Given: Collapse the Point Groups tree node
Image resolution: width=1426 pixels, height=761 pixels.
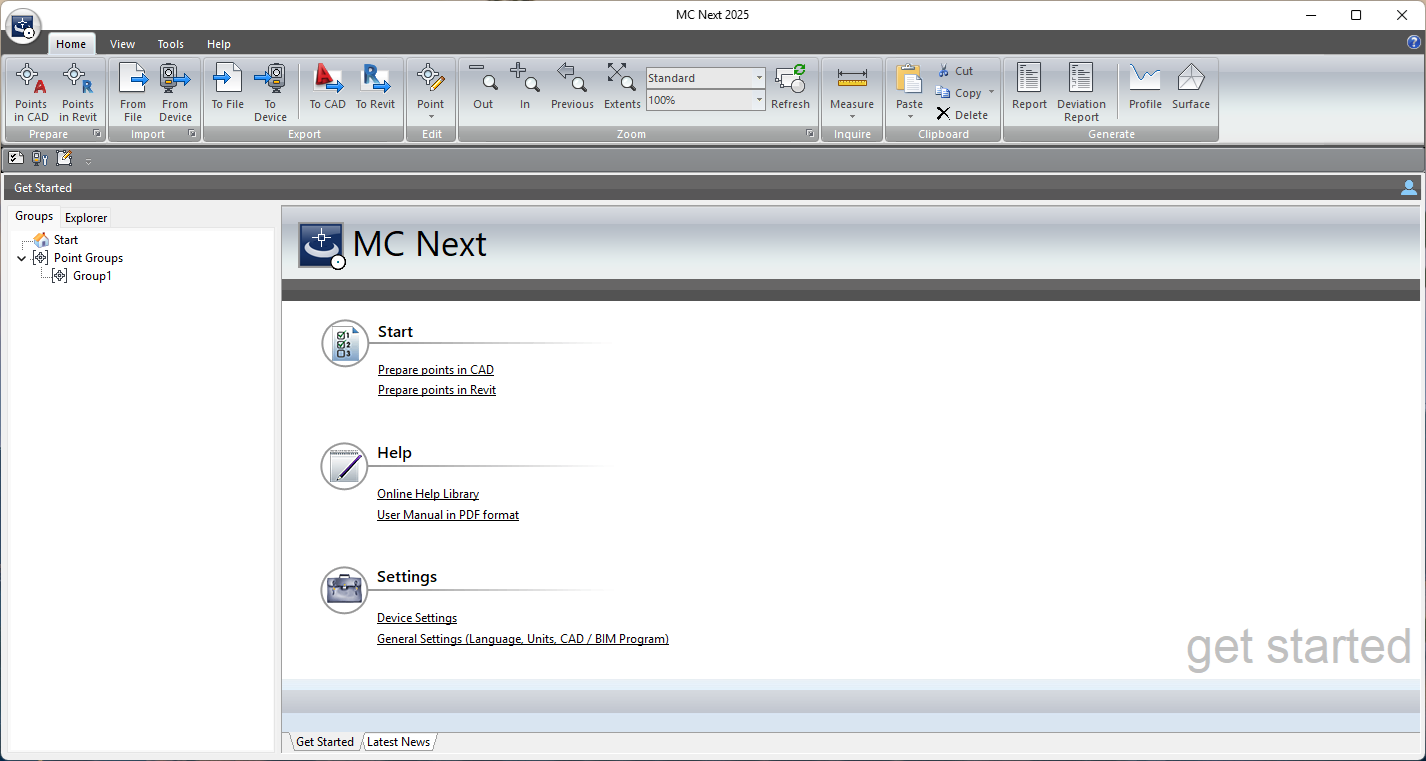Looking at the screenshot, I should [x=22, y=258].
